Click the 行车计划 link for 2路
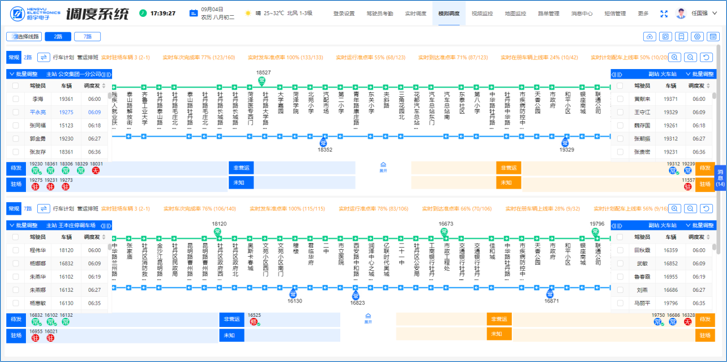 tap(62, 58)
